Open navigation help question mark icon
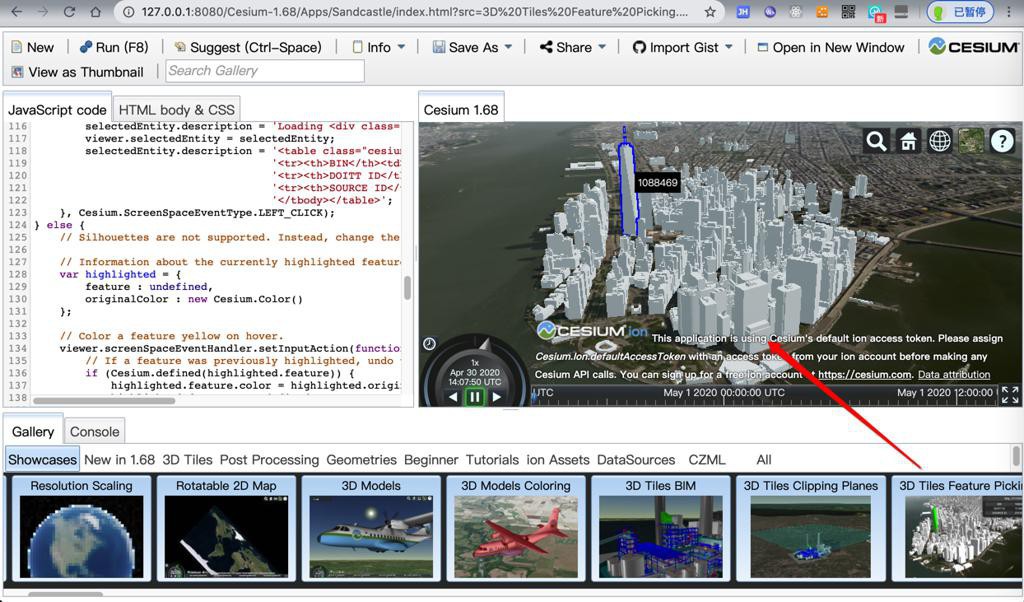 1002,141
